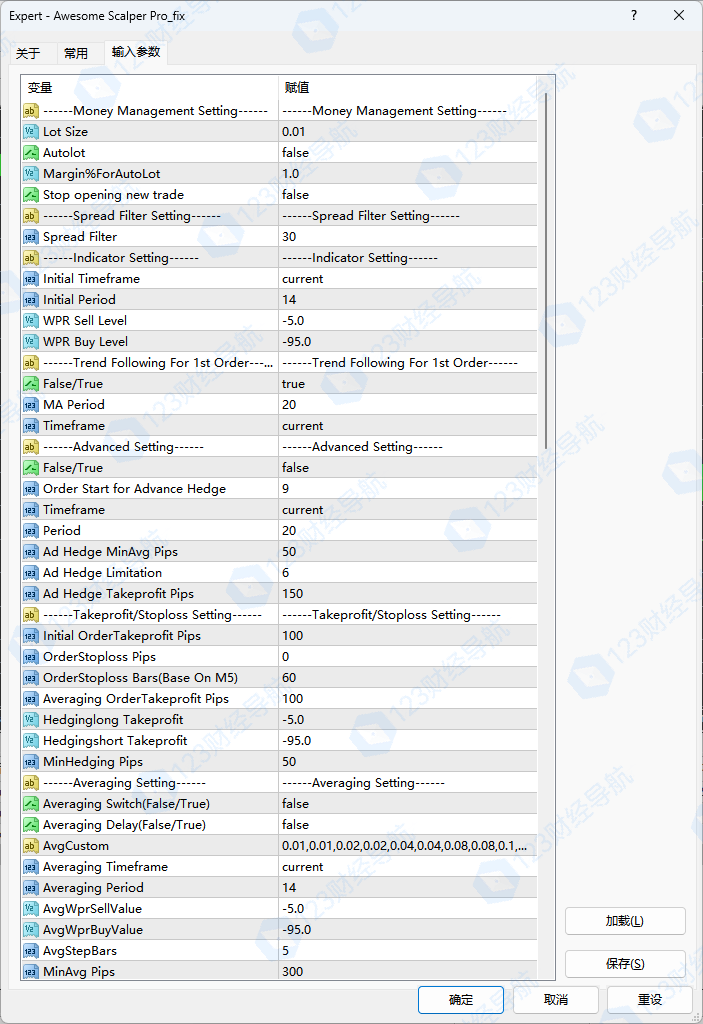
Task: Click the parameter list vertical scrollbar thumb
Action: (546, 270)
